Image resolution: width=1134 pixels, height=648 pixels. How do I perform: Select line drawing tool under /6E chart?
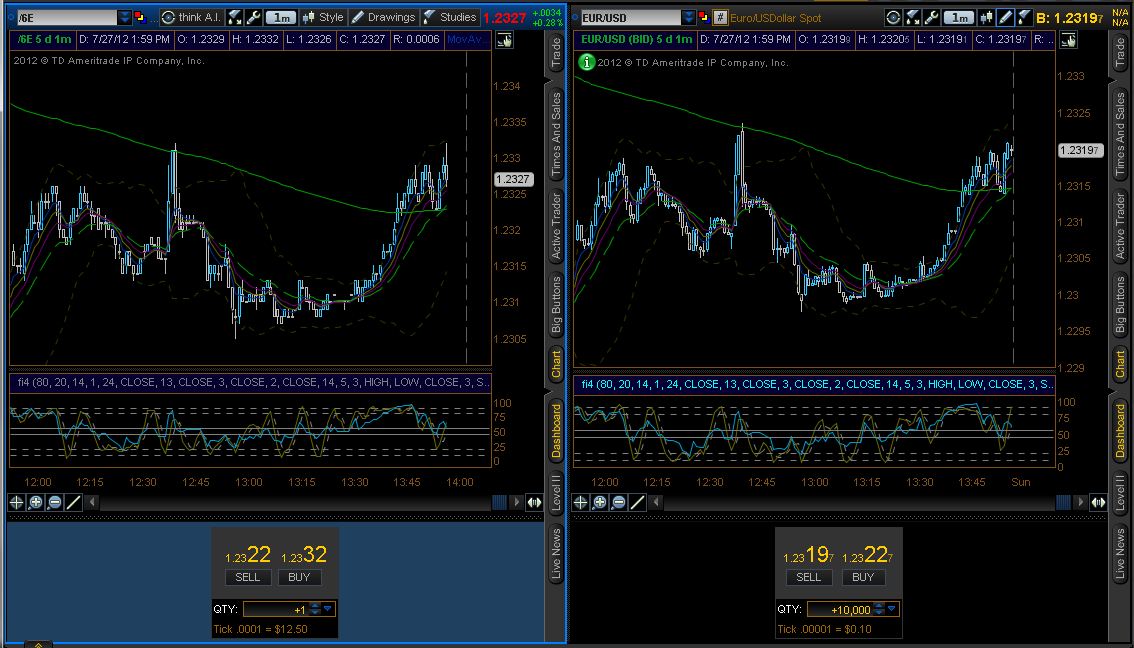pos(73,502)
